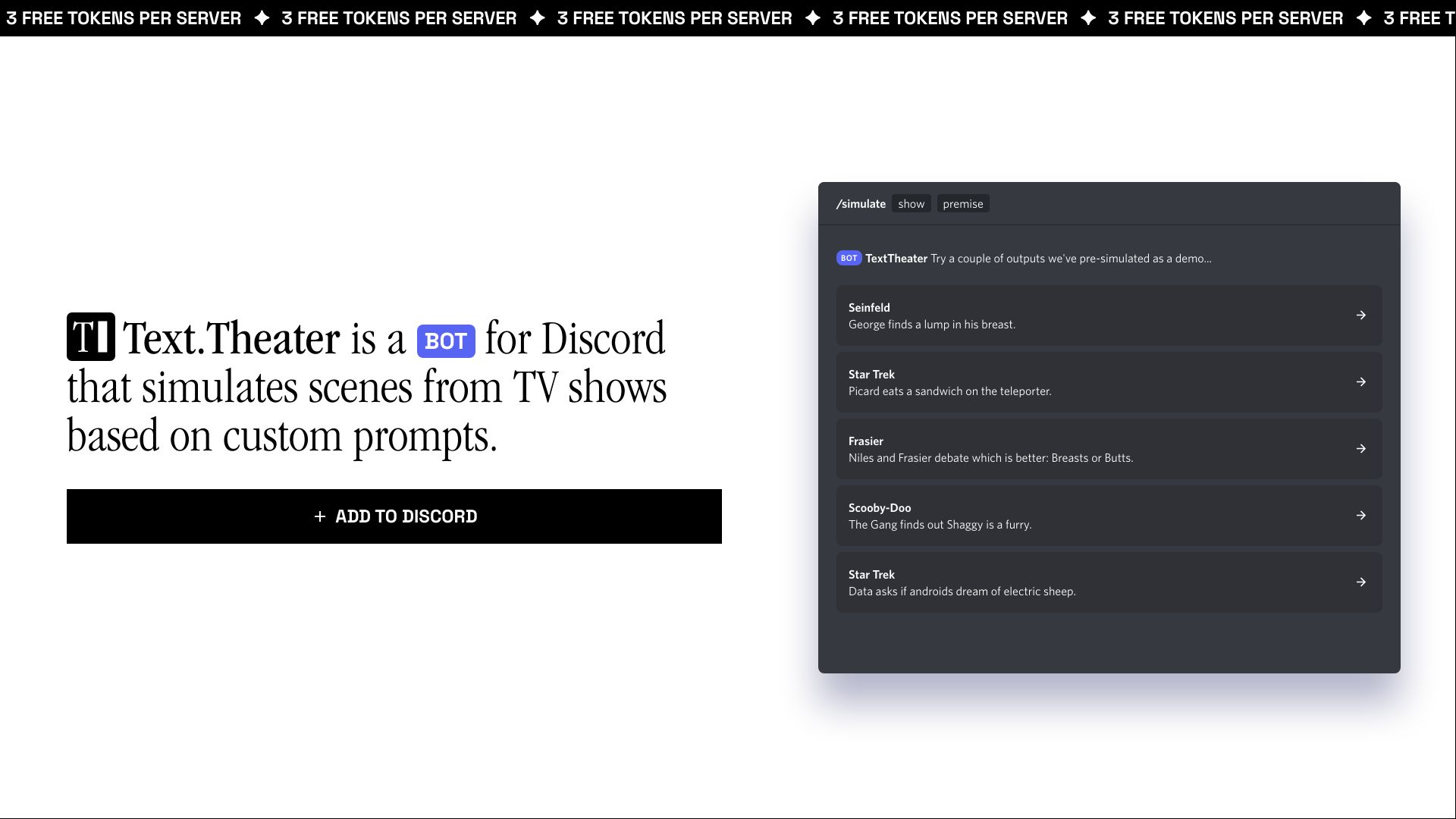The width and height of the screenshot is (1456, 819).
Task: Click the Add to Discord button
Action: pyautogui.click(x=394, y=516)
